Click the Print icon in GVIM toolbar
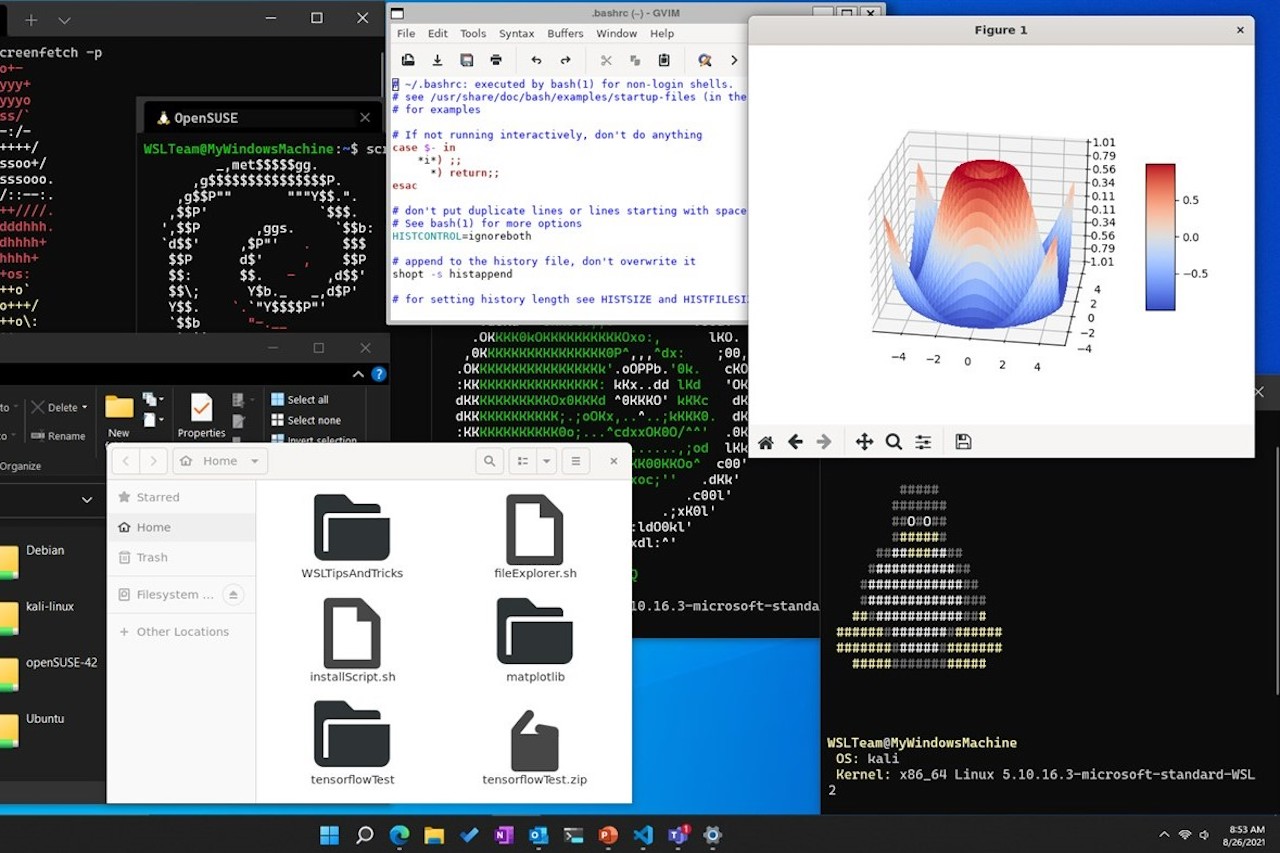The width and height of the screenshot is (1280, 853). pyautogui.click(x=496, y=61)
